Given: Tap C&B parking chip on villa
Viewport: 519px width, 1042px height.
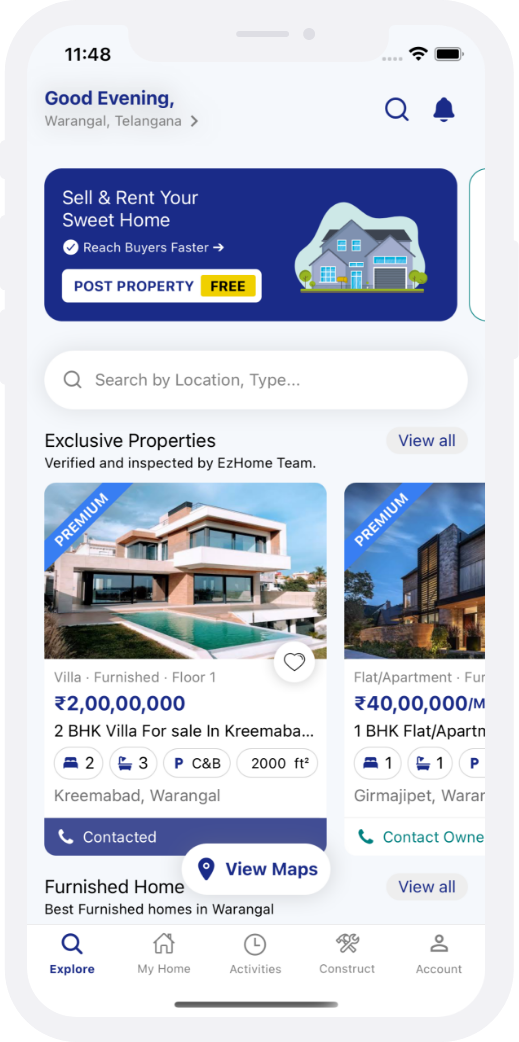Looking at the screenshot, I should coord(197,764).
